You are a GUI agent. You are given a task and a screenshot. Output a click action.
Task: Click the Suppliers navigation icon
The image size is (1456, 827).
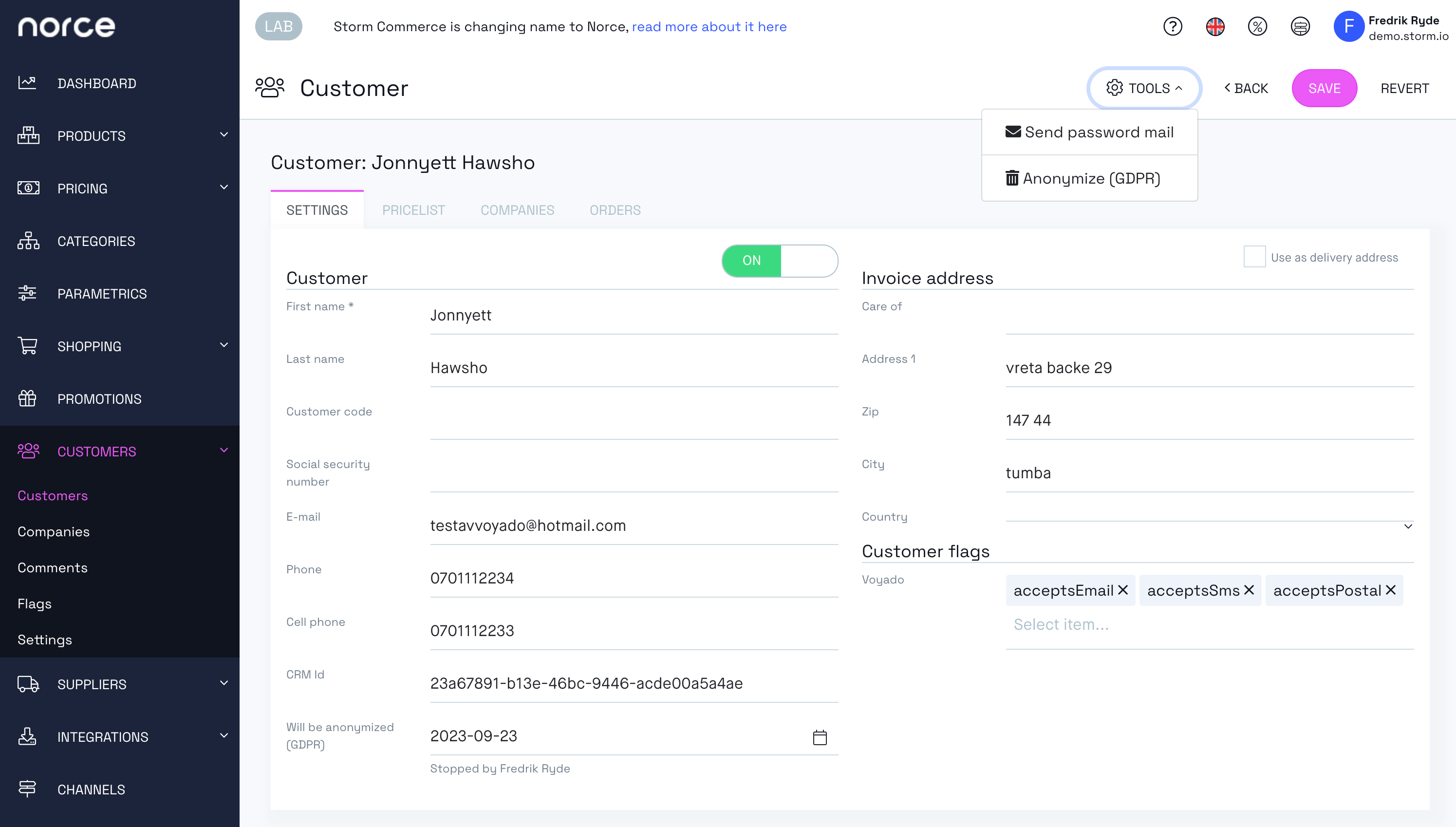[27, 684]
